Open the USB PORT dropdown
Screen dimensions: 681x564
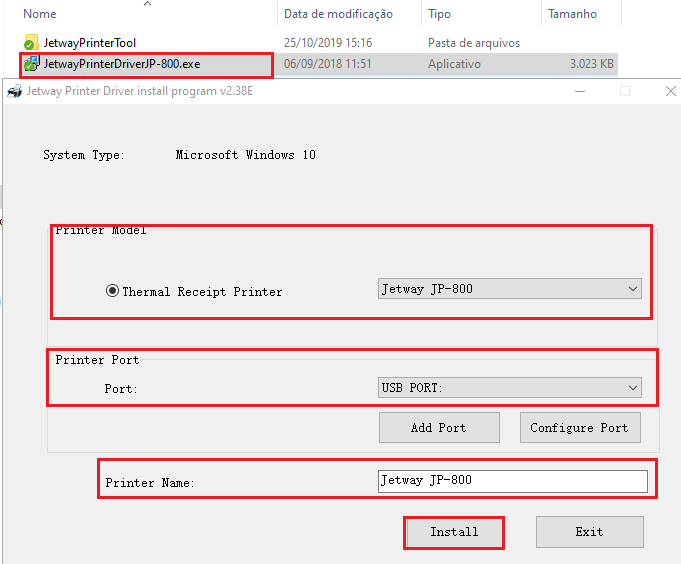point(509,387)
